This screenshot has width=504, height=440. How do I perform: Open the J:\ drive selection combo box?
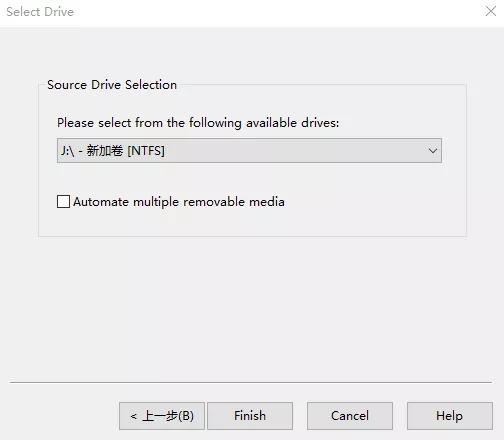pyautogui.click(x=249, y=151)
